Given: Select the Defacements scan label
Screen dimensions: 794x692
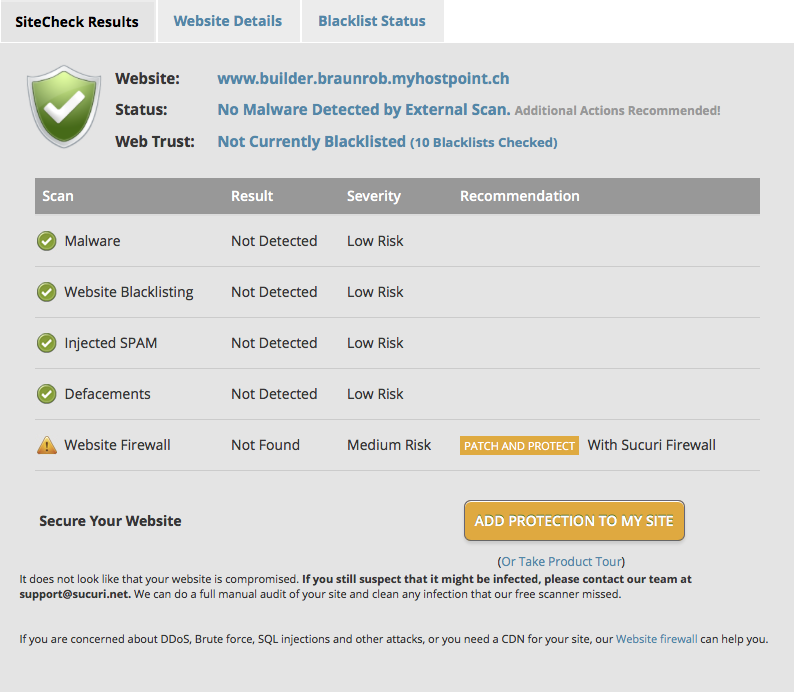Looking at the screenshot, I should [107, 394].
